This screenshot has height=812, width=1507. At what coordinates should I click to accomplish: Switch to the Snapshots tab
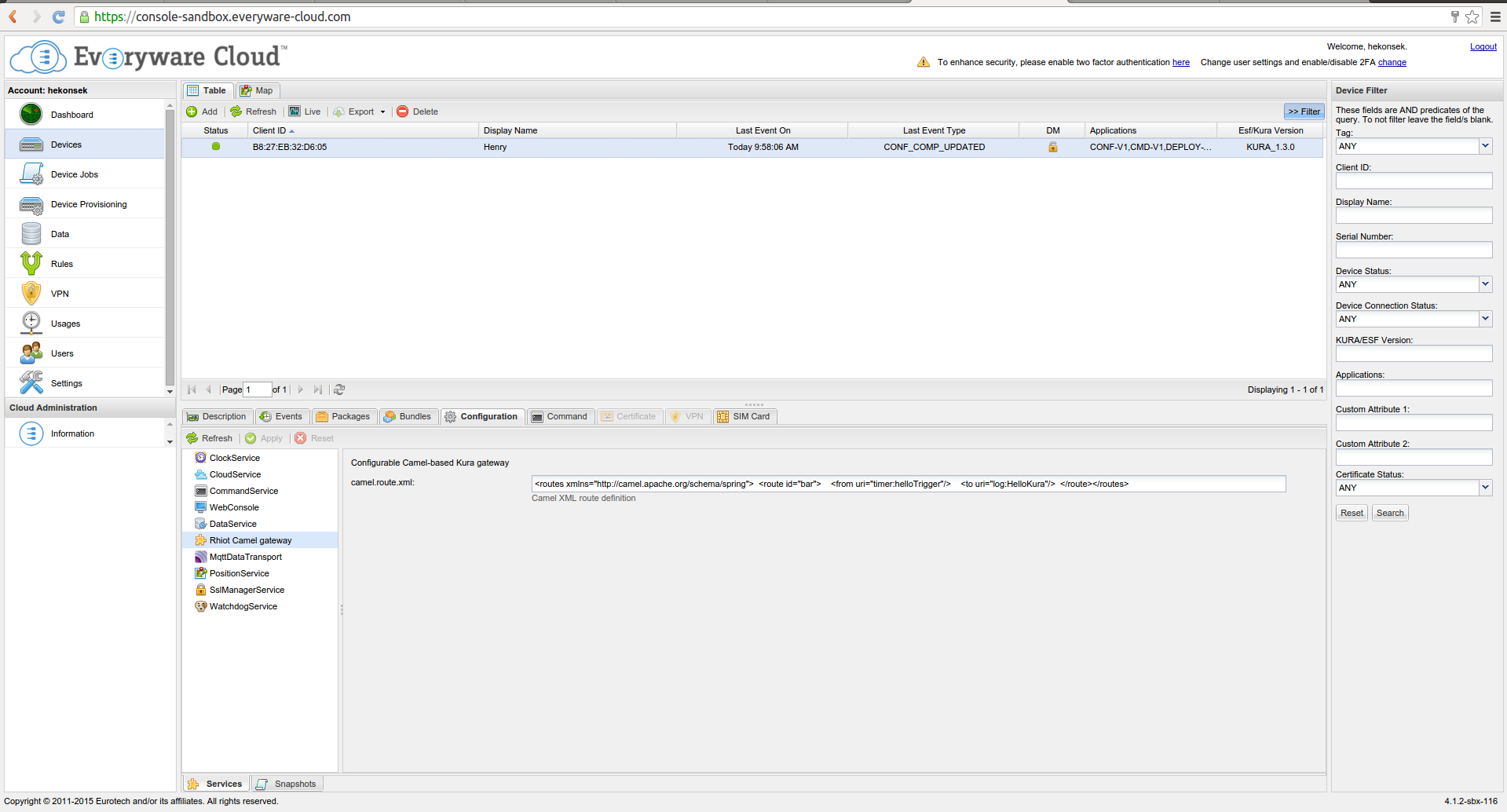coord(287,784)
